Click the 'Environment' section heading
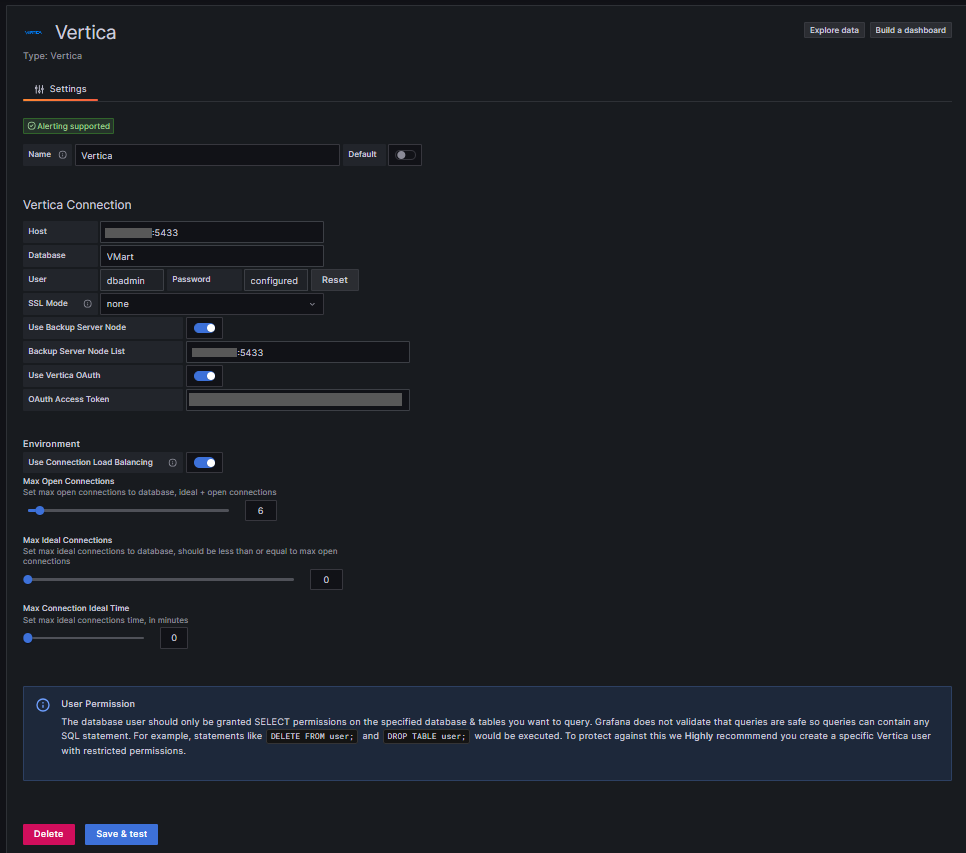The width and height of the screenshot is (966, 853). (51, 444)
